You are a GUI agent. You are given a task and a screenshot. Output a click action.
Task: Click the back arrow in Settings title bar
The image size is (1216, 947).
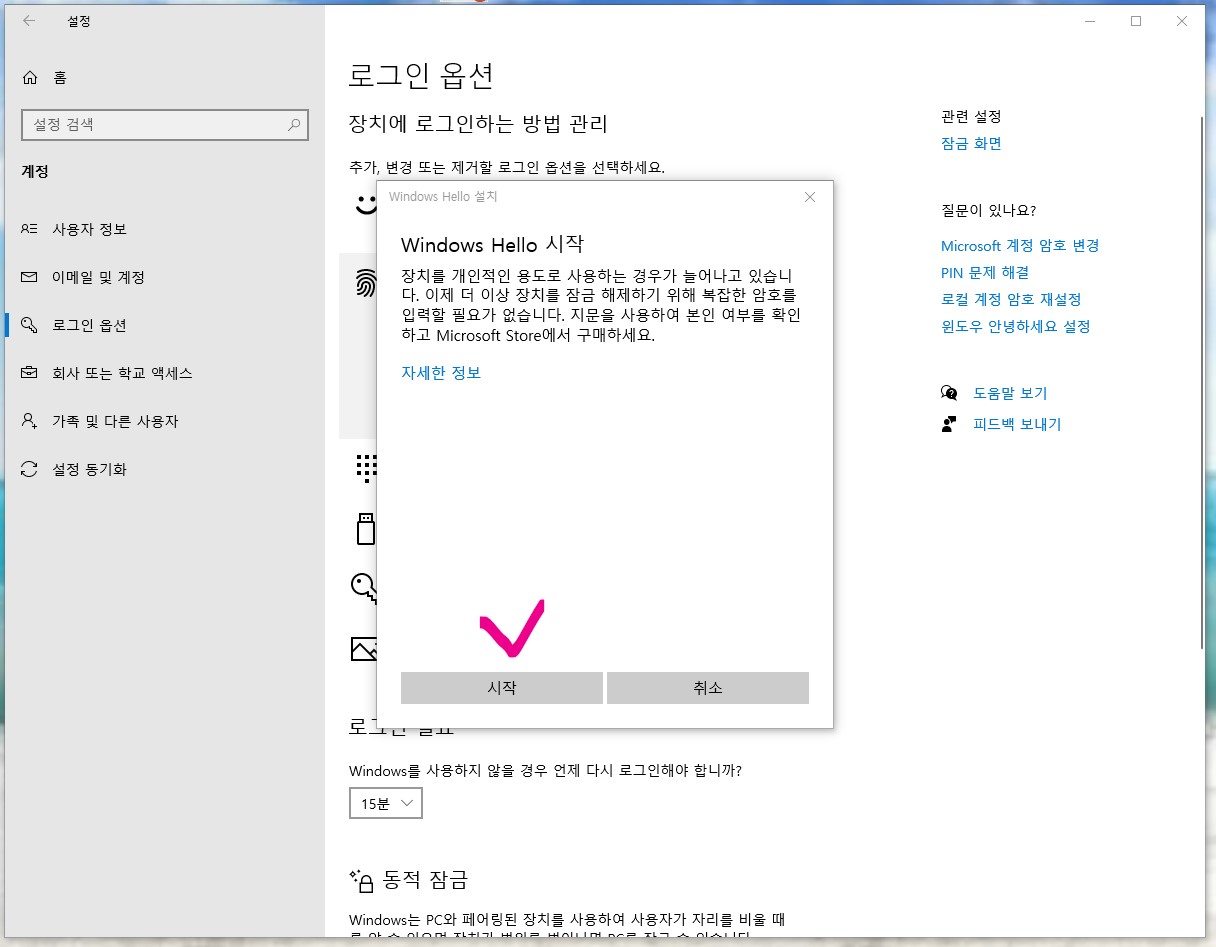[29, 21]
